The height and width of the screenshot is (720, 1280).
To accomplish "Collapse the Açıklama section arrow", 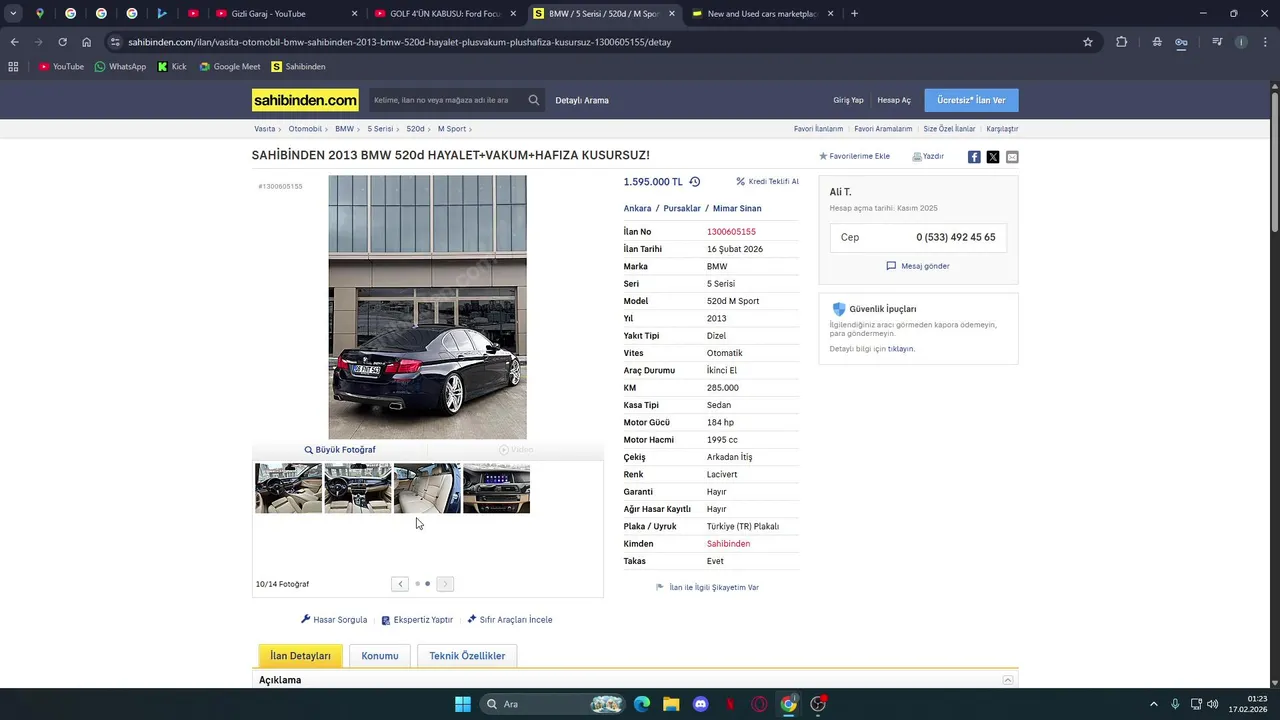I will point(1008,680).
